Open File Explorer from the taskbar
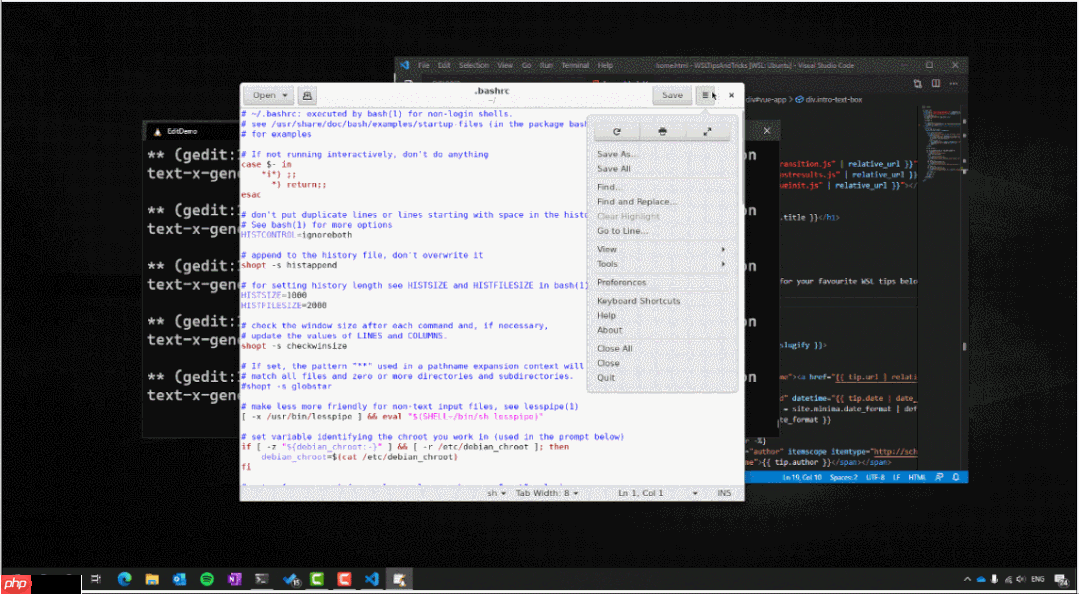The height and width of the screenshot is (594, 1079). point(151,578)
